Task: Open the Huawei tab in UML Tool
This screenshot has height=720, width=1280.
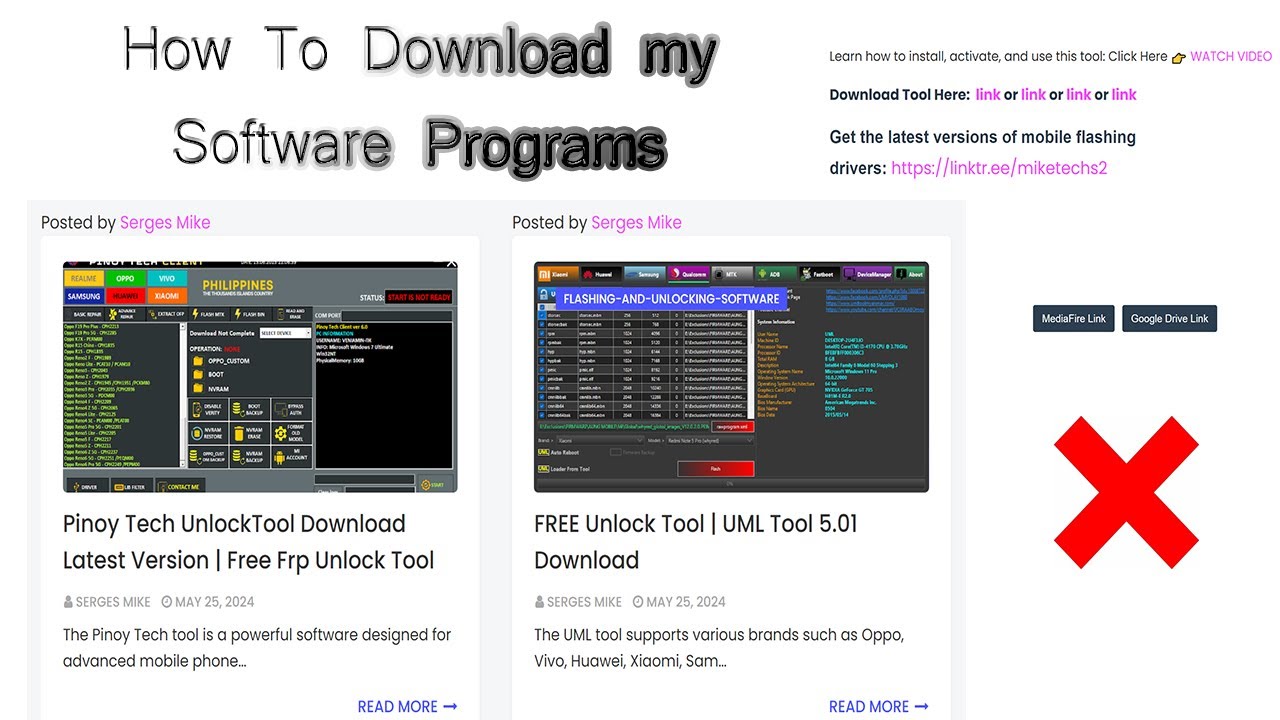Action: [x=600, y=273]
